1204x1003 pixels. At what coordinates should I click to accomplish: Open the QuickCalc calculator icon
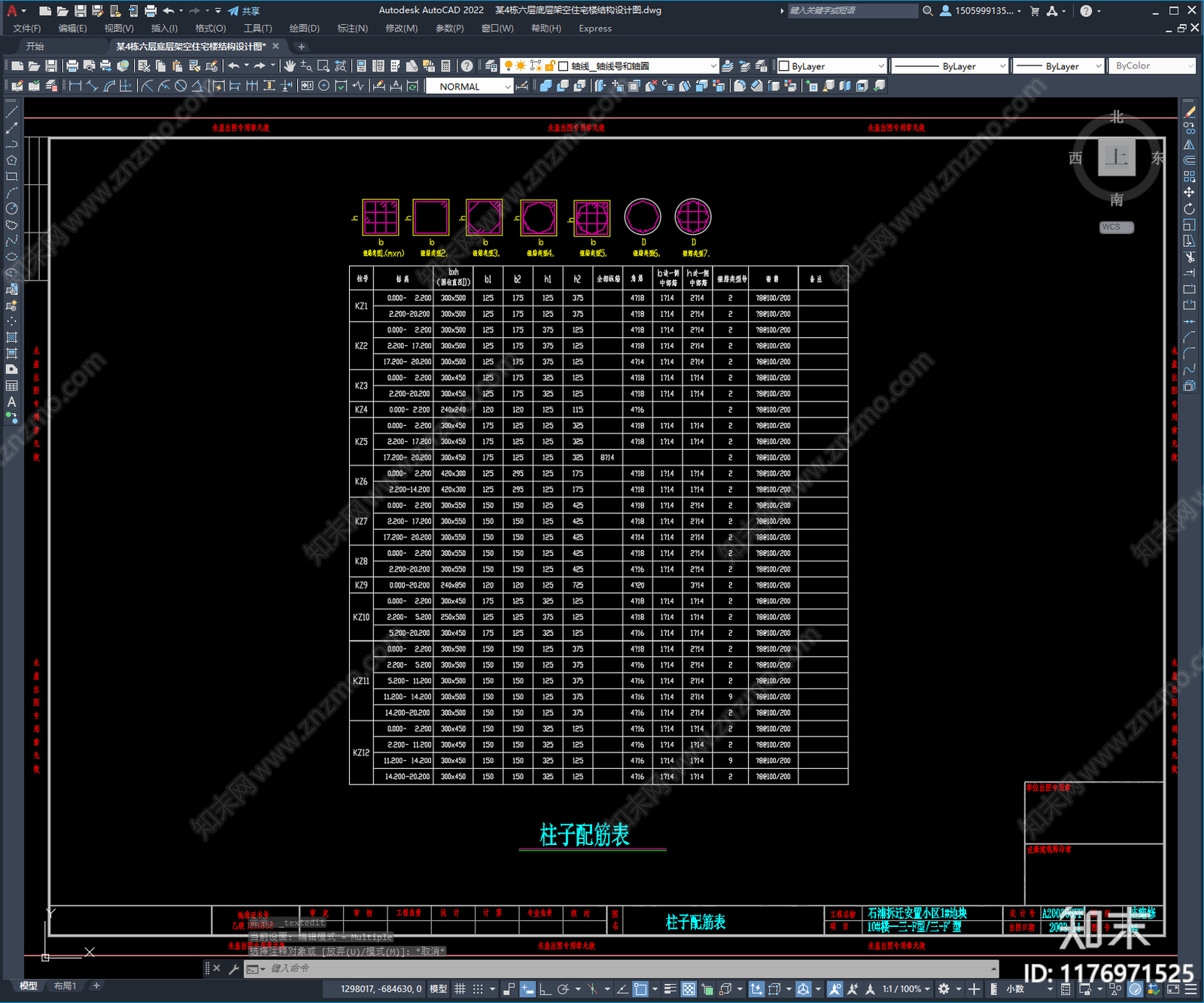coord(445,66)
